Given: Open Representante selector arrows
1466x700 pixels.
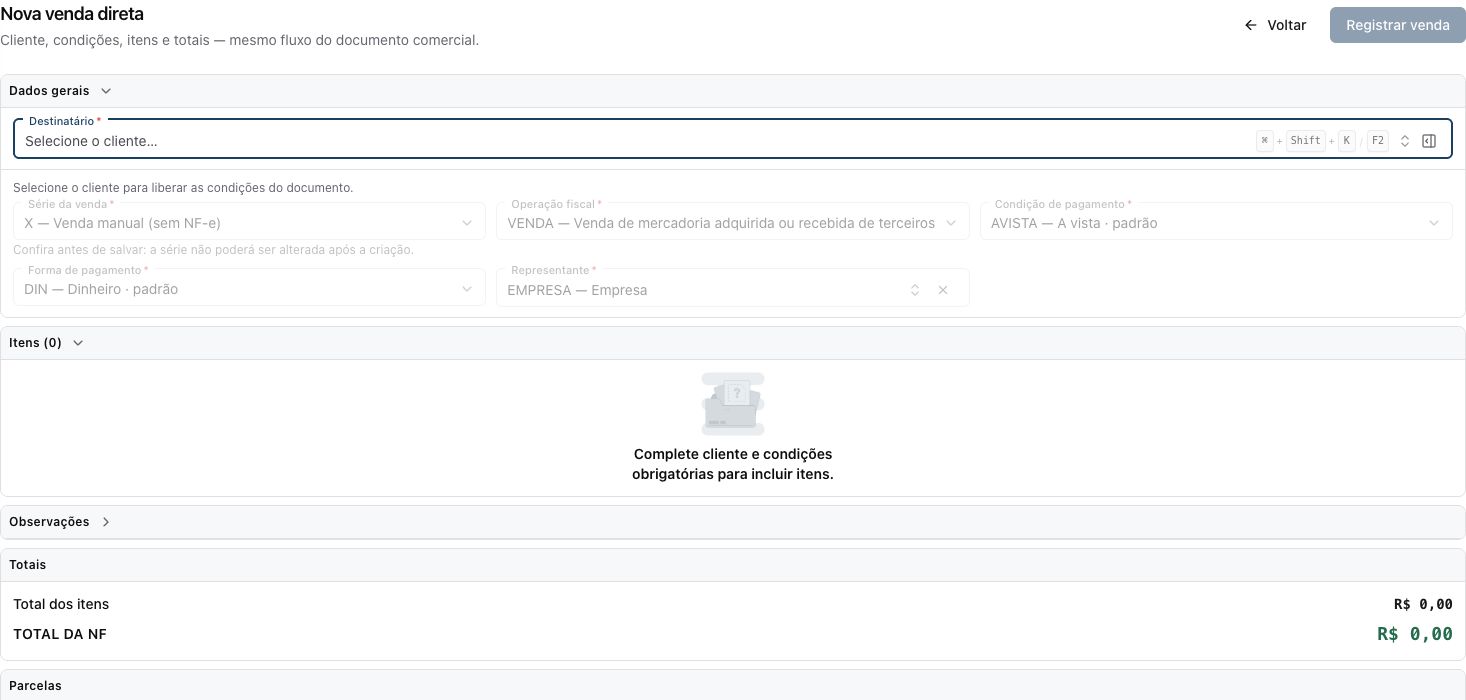Looking at the screenshot, I should point(915,290).
